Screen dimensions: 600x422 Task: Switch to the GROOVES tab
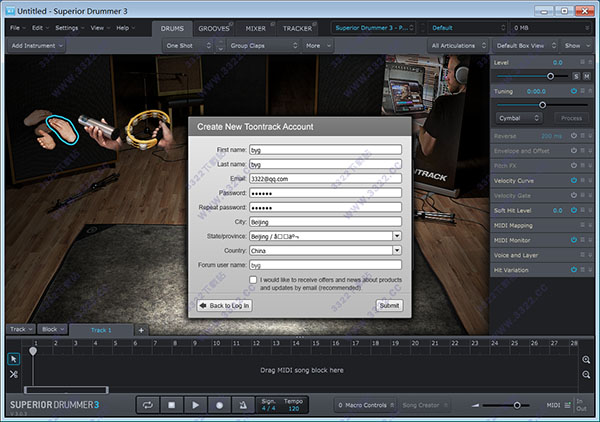(214, 28)
